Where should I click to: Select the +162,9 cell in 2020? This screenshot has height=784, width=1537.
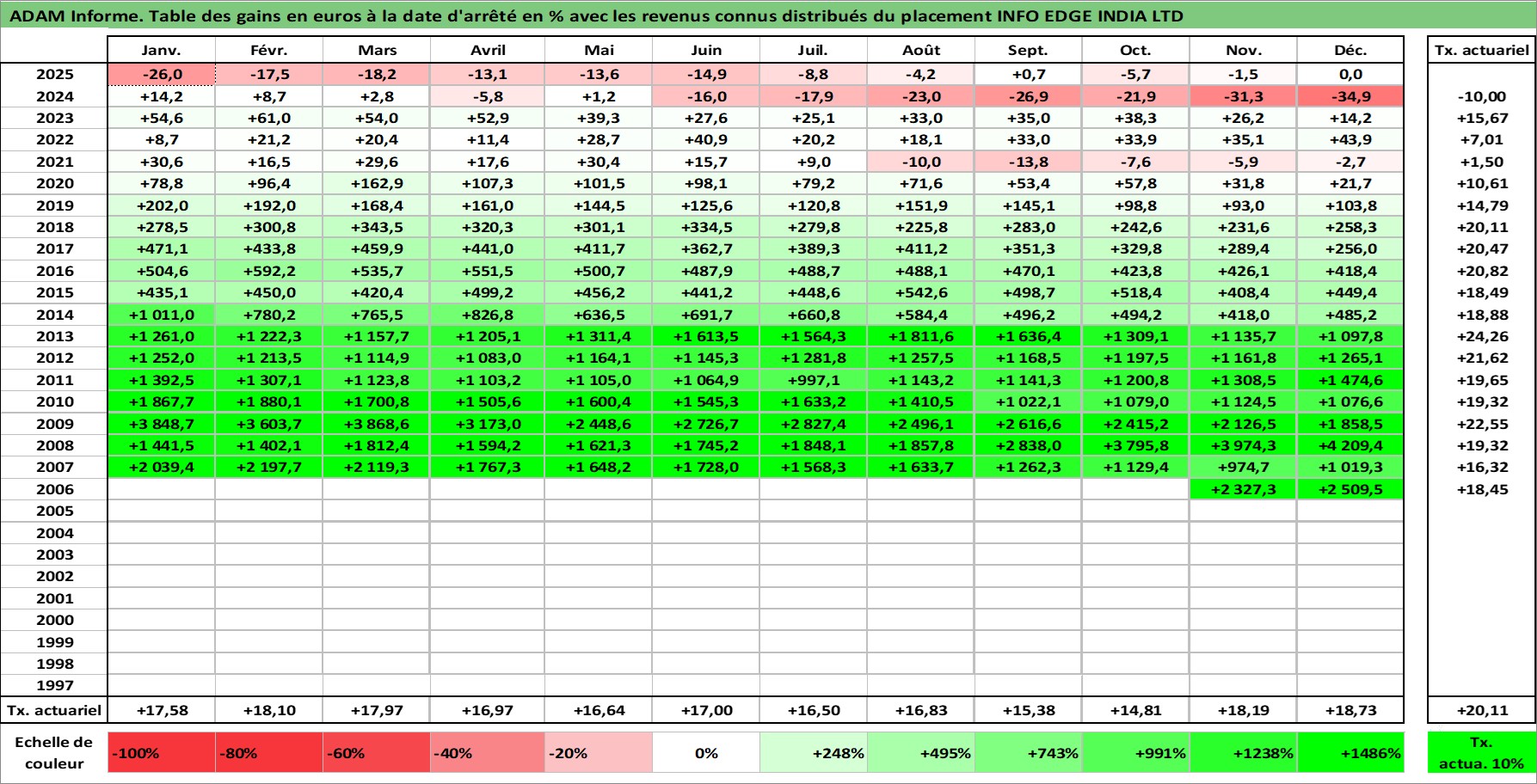pos(377,183)
